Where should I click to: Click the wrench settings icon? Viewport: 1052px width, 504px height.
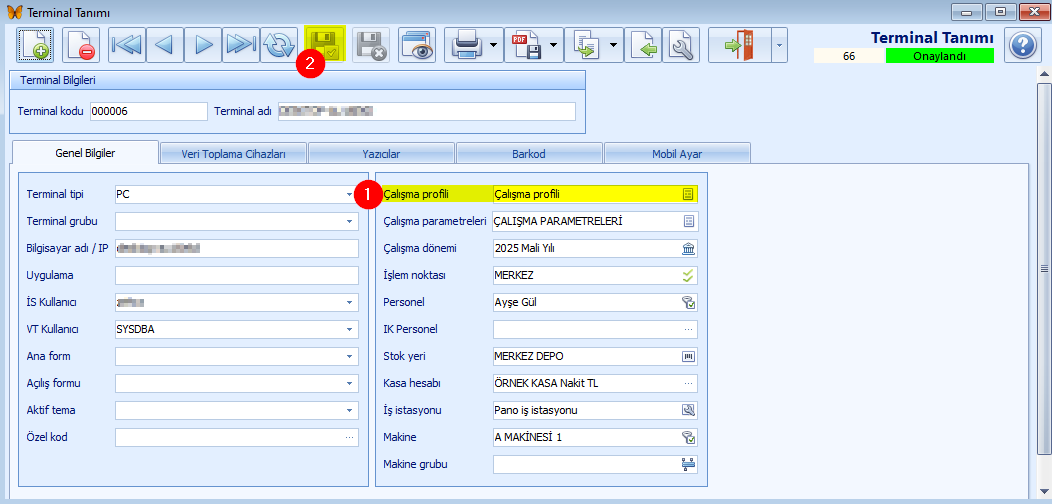[x=682, y=45]
